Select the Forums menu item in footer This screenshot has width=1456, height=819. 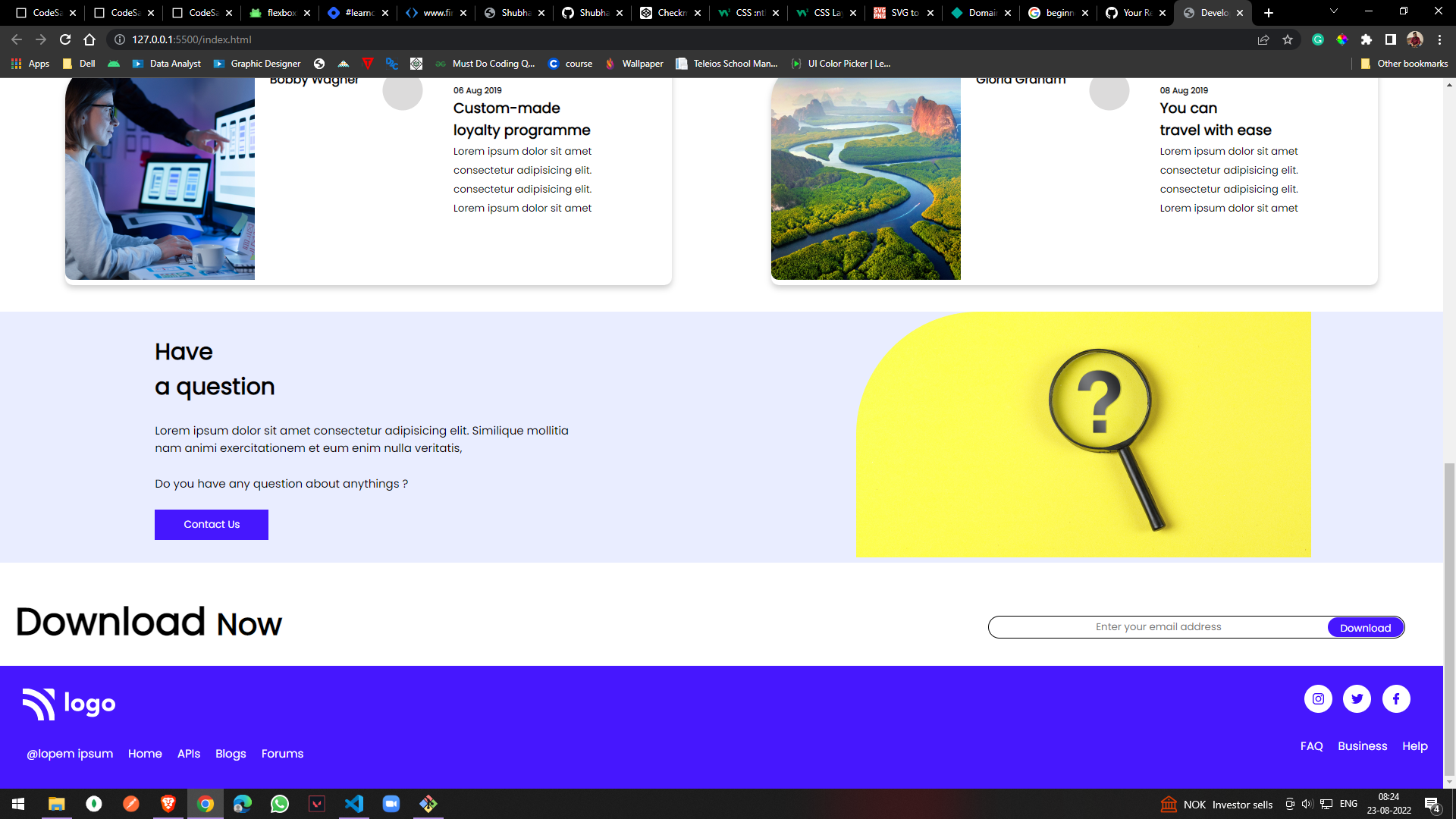coord(282,754)
